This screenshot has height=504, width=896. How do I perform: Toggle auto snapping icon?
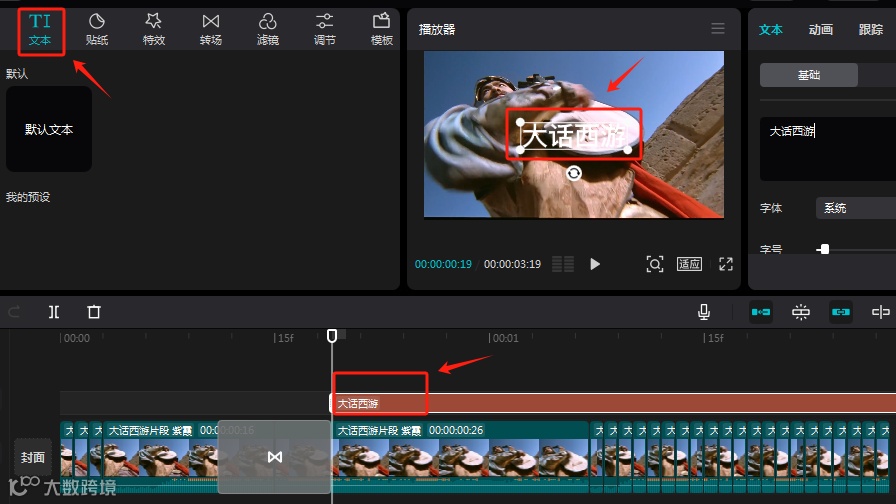pos(801,312)
